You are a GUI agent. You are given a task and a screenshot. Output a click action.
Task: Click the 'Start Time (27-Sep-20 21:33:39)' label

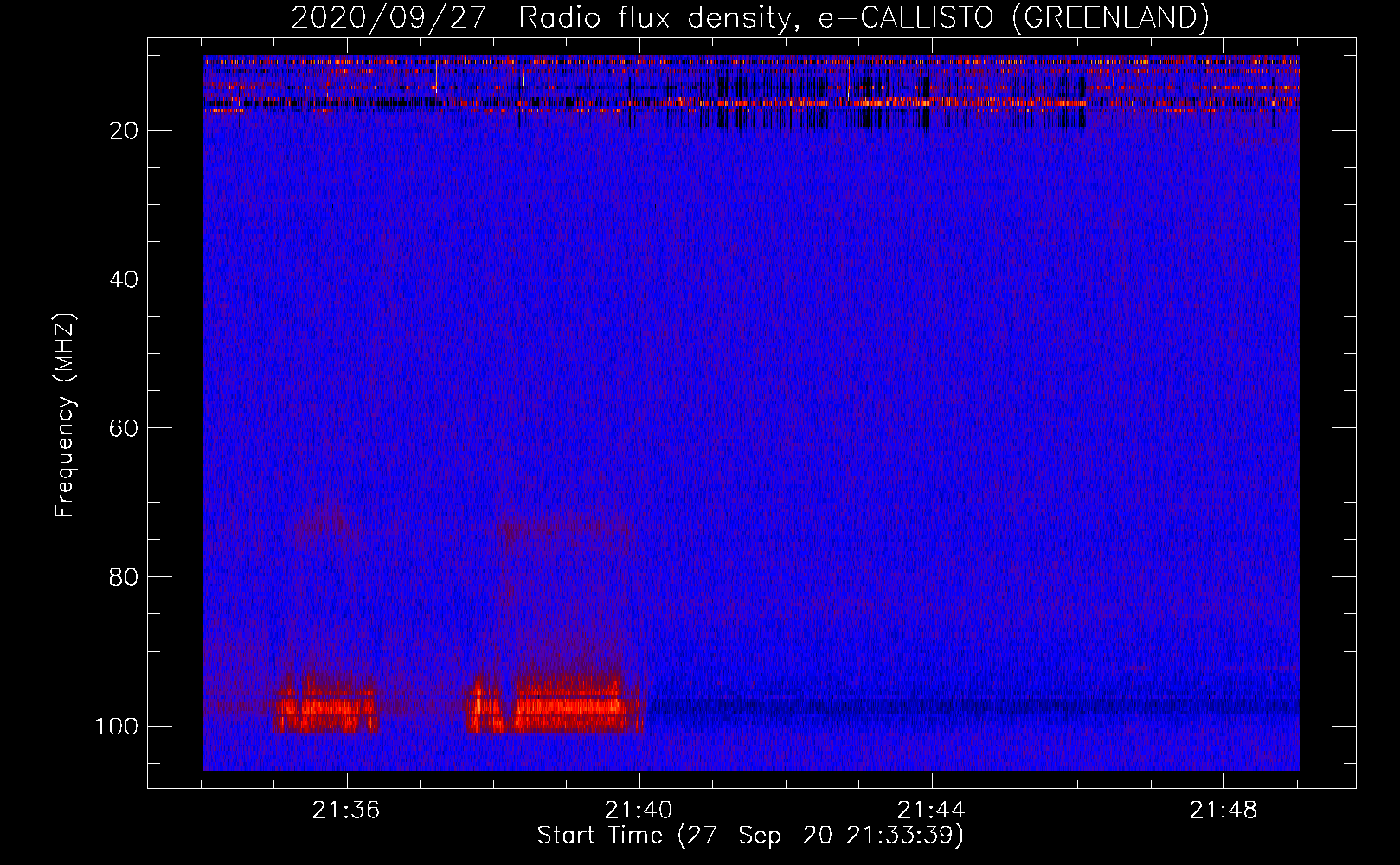tap(750, 836)
